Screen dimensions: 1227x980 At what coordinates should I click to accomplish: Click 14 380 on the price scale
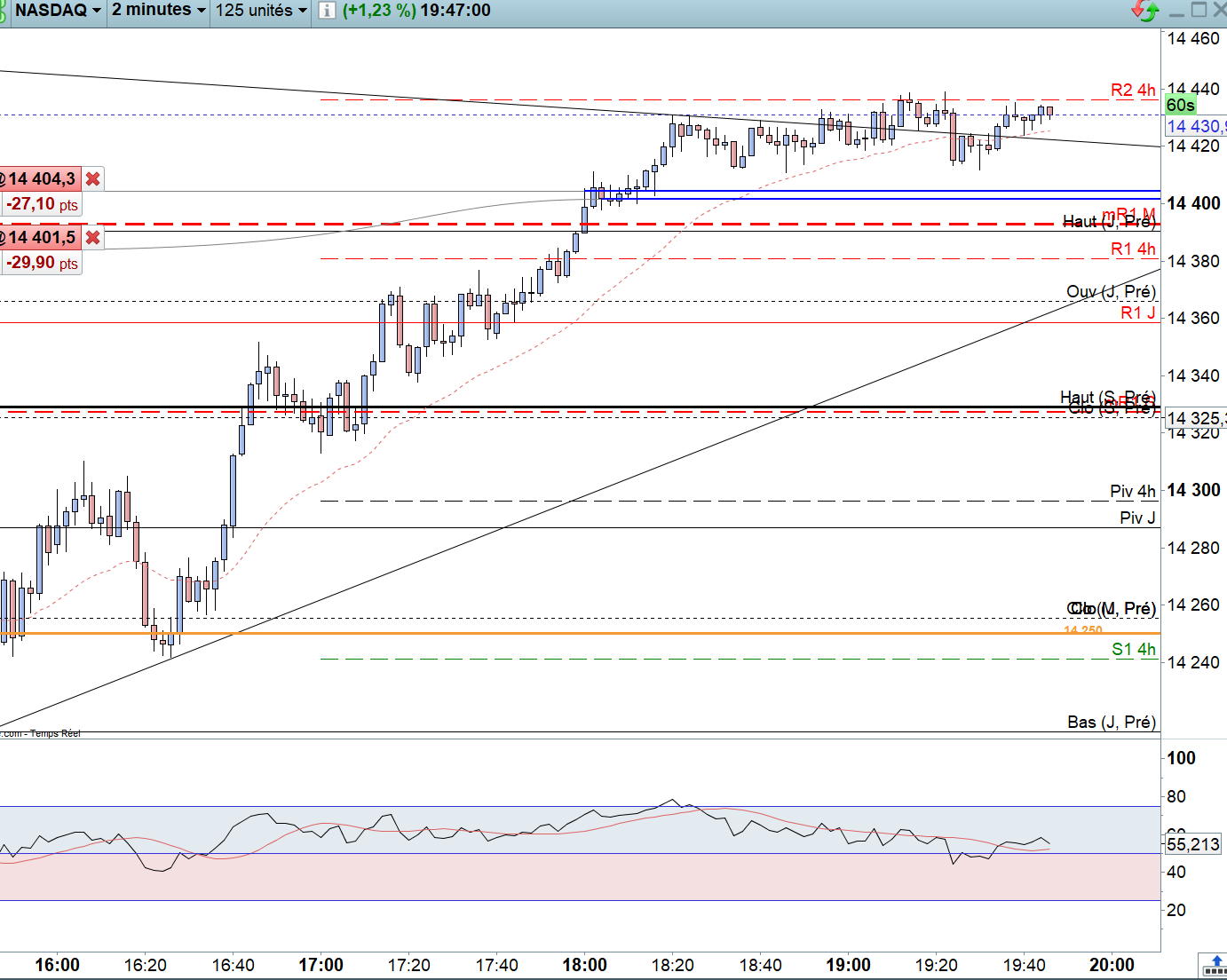[1193, 261]
